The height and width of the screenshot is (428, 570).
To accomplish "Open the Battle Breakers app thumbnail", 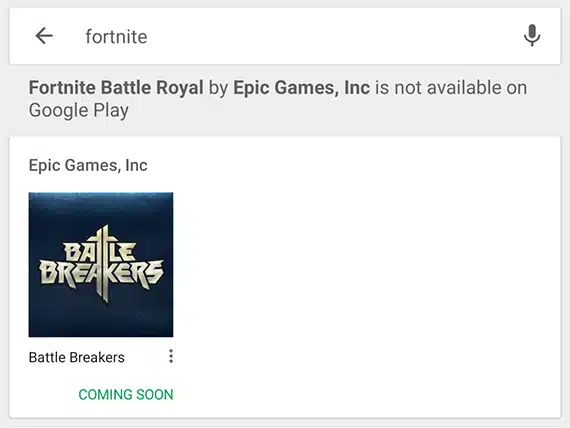I will pos(101,265).
